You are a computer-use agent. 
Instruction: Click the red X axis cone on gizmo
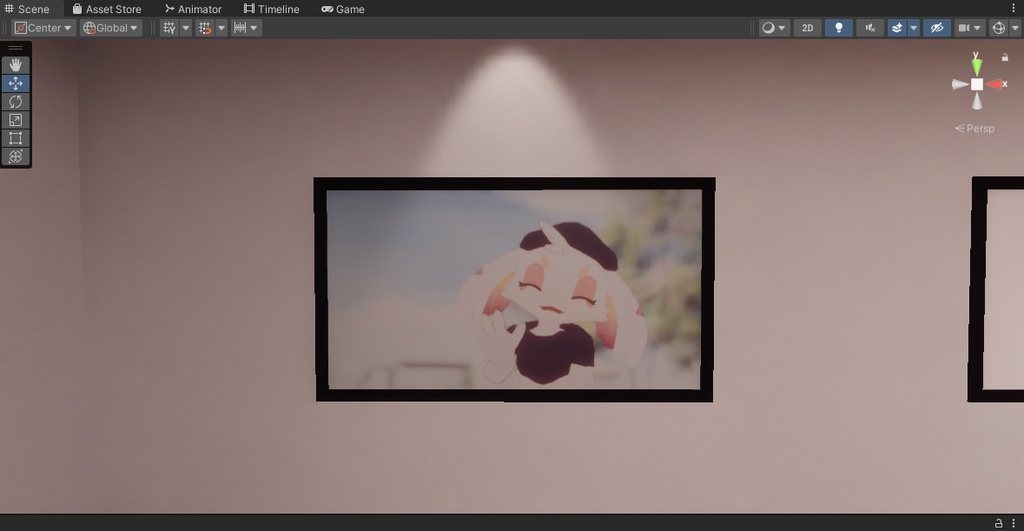point(995,84)
